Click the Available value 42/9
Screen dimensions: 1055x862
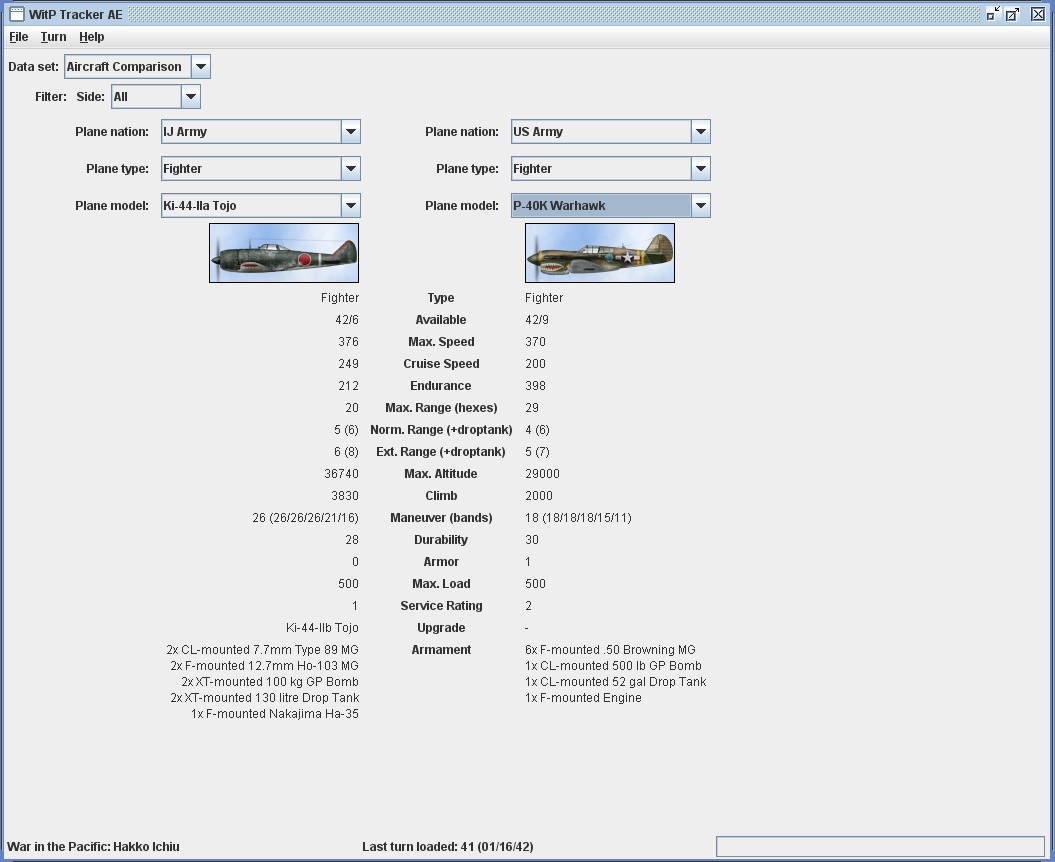pyautogui.click(x=537, y=320)
